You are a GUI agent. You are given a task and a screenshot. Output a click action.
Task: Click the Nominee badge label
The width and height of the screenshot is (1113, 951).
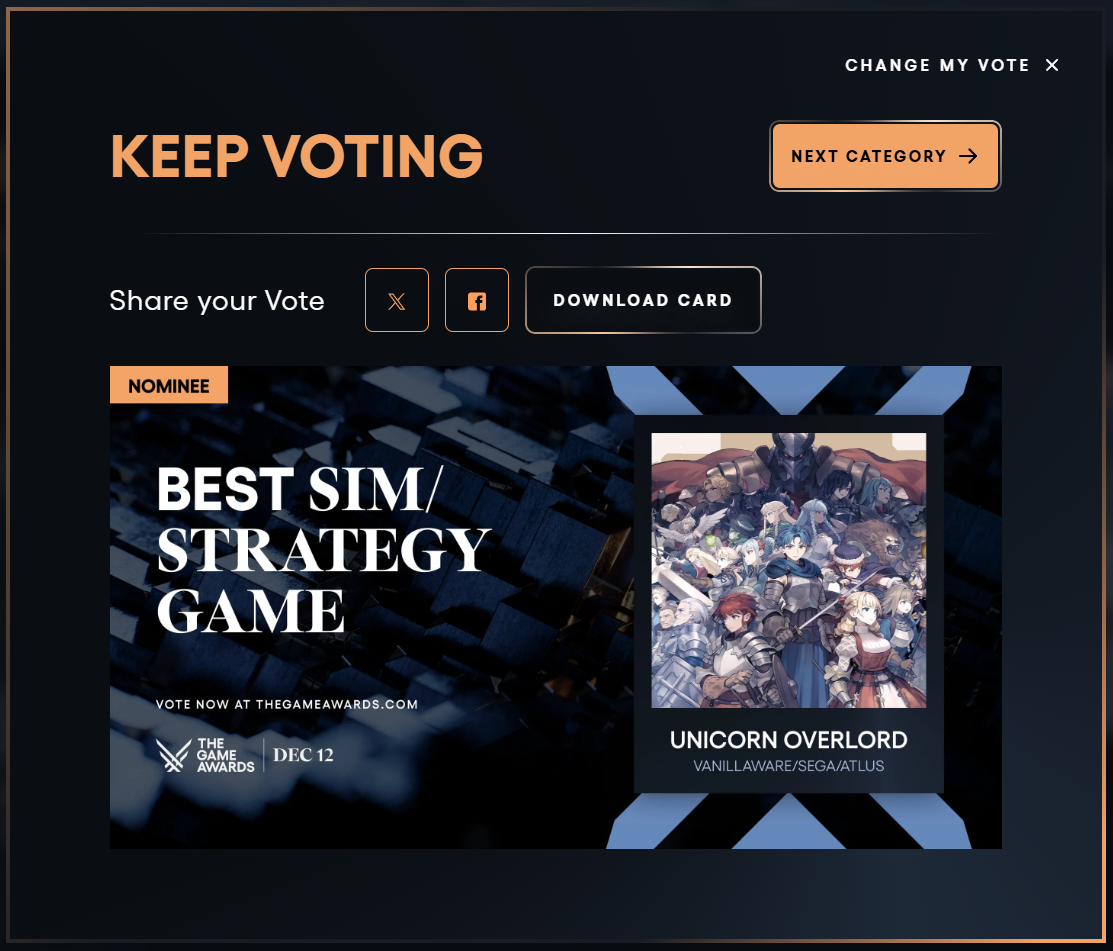tap(169, 385)
